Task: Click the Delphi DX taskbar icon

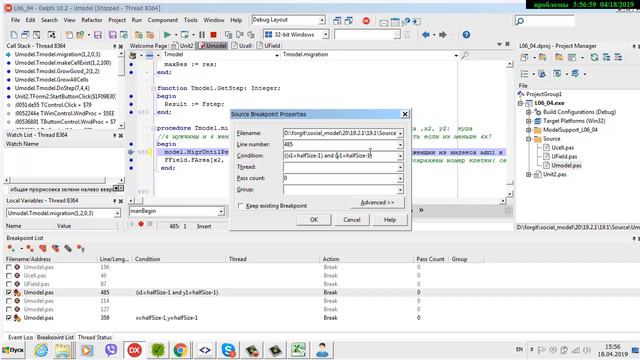Action: point(134,350)
